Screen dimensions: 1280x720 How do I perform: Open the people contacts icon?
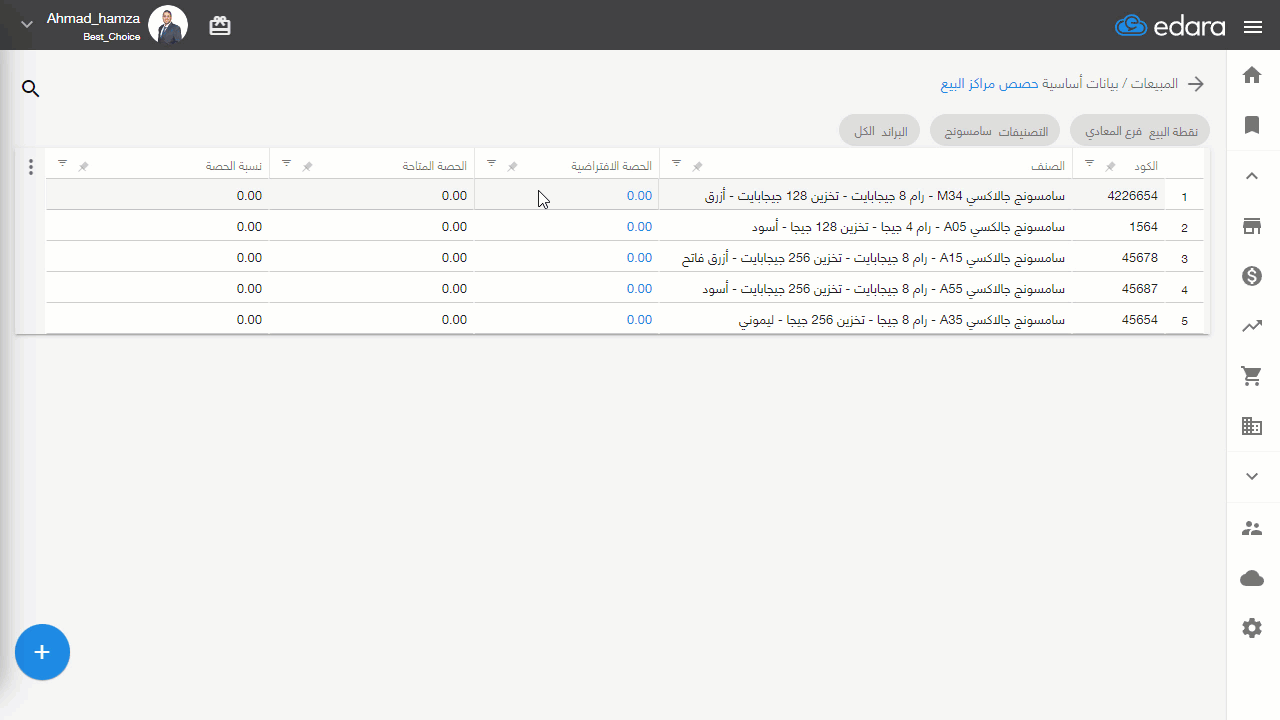[x=1252, y=528]
